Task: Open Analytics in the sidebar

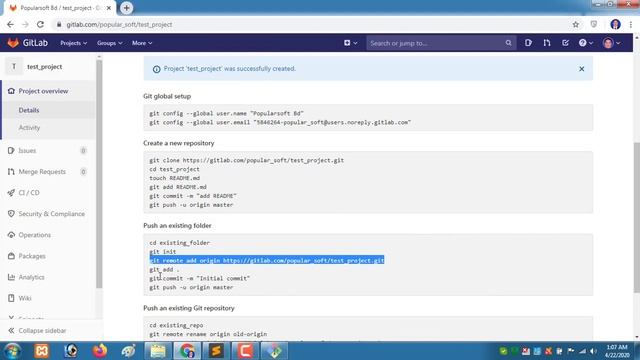Action: pos(31,277)
